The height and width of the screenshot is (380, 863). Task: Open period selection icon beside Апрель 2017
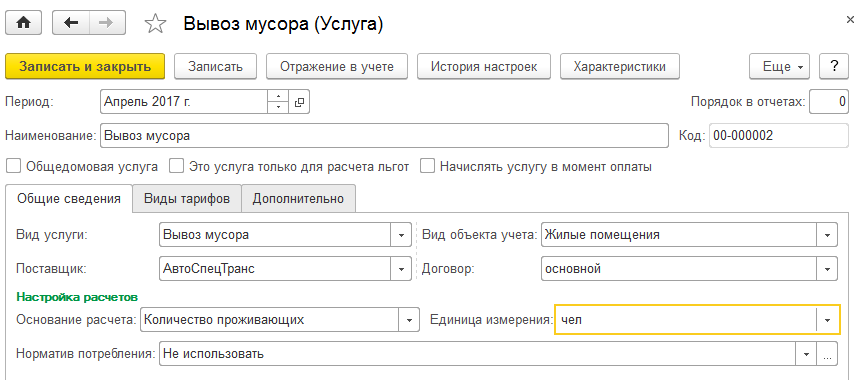pos(299,102)
